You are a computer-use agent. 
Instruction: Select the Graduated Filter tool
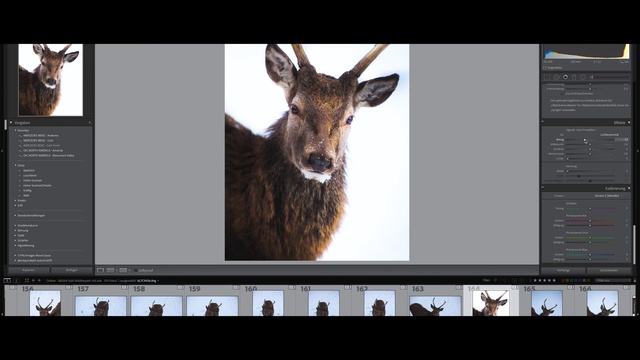pos(574,77)
